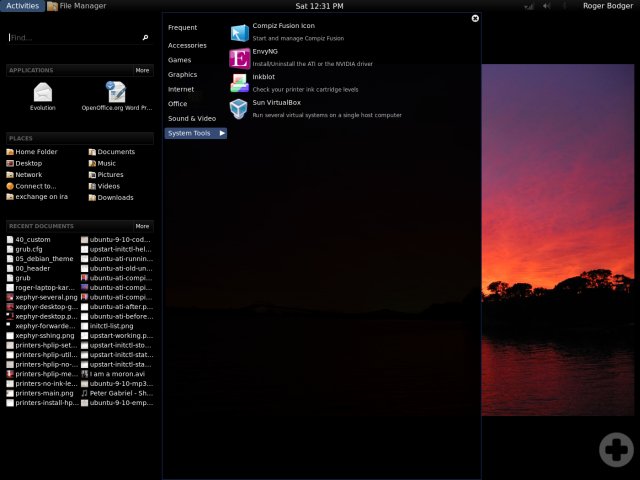The image size is (640, 480).
Task: Expand Applications with More button
Action: tap(142, 70)
